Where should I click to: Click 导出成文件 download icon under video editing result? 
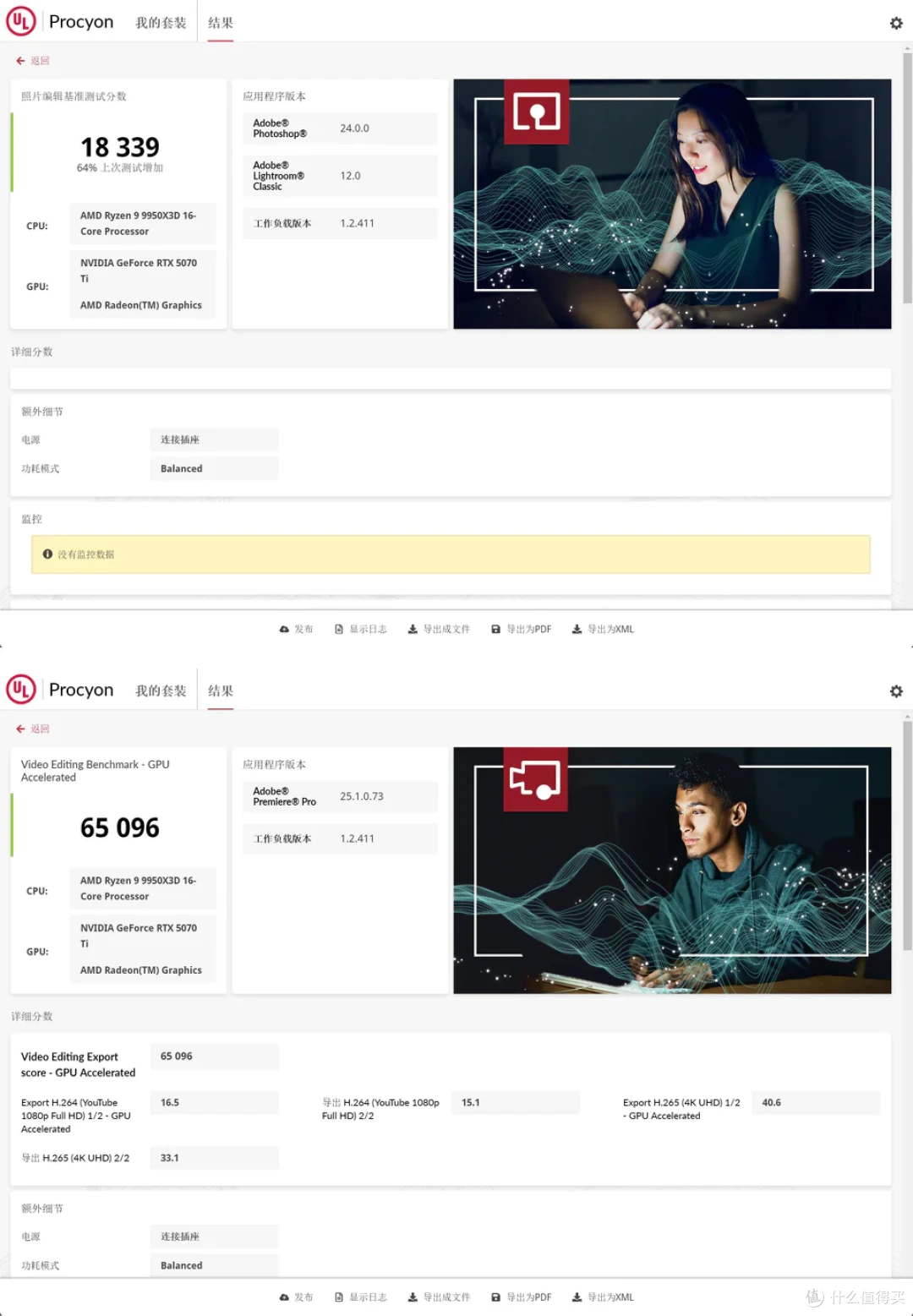pyautogui.click(x=413, y=1297)
